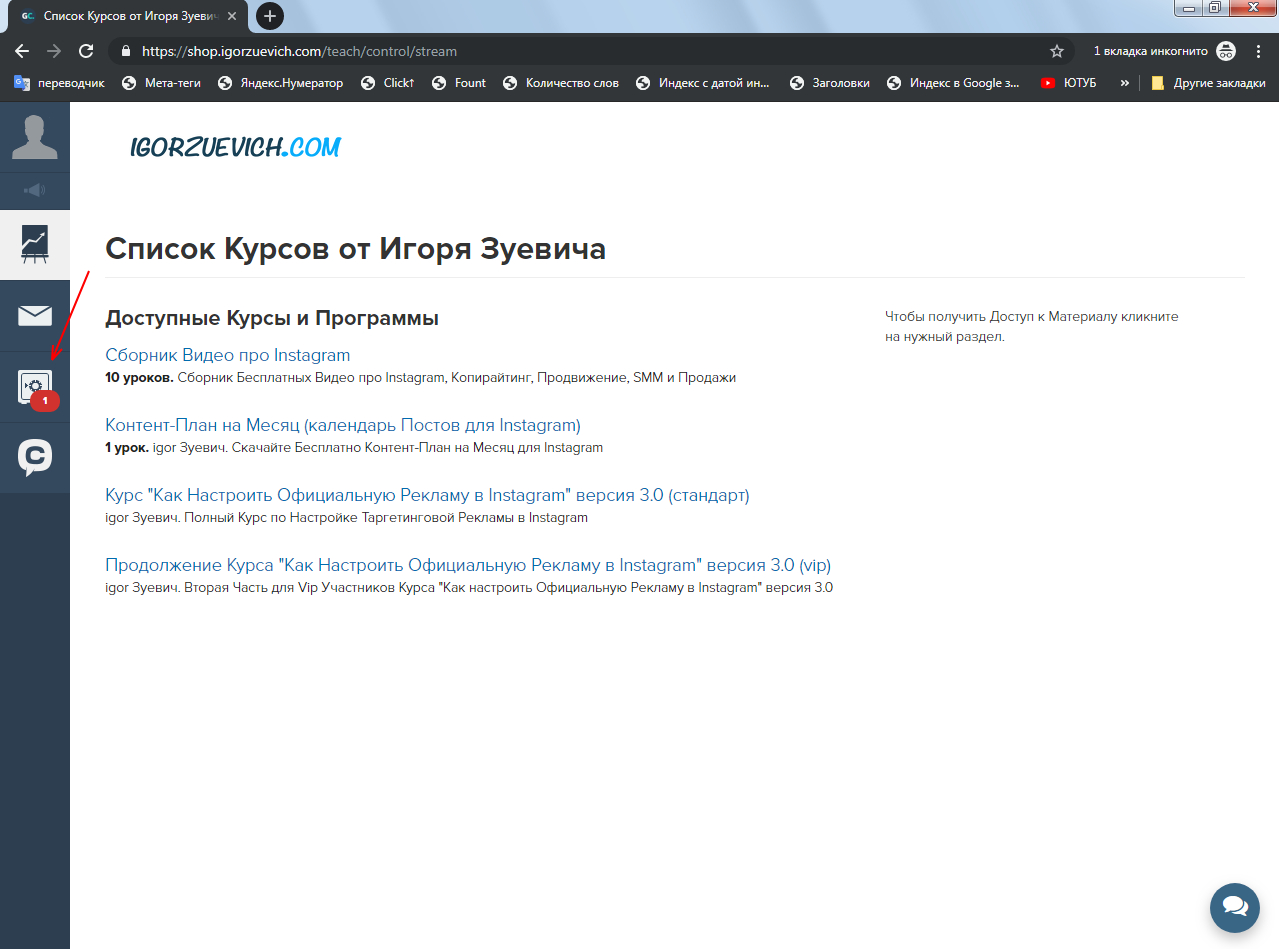Open the GetCourse speech bubble icon in sidebar

pyautogui.click(x=35, y=457)
